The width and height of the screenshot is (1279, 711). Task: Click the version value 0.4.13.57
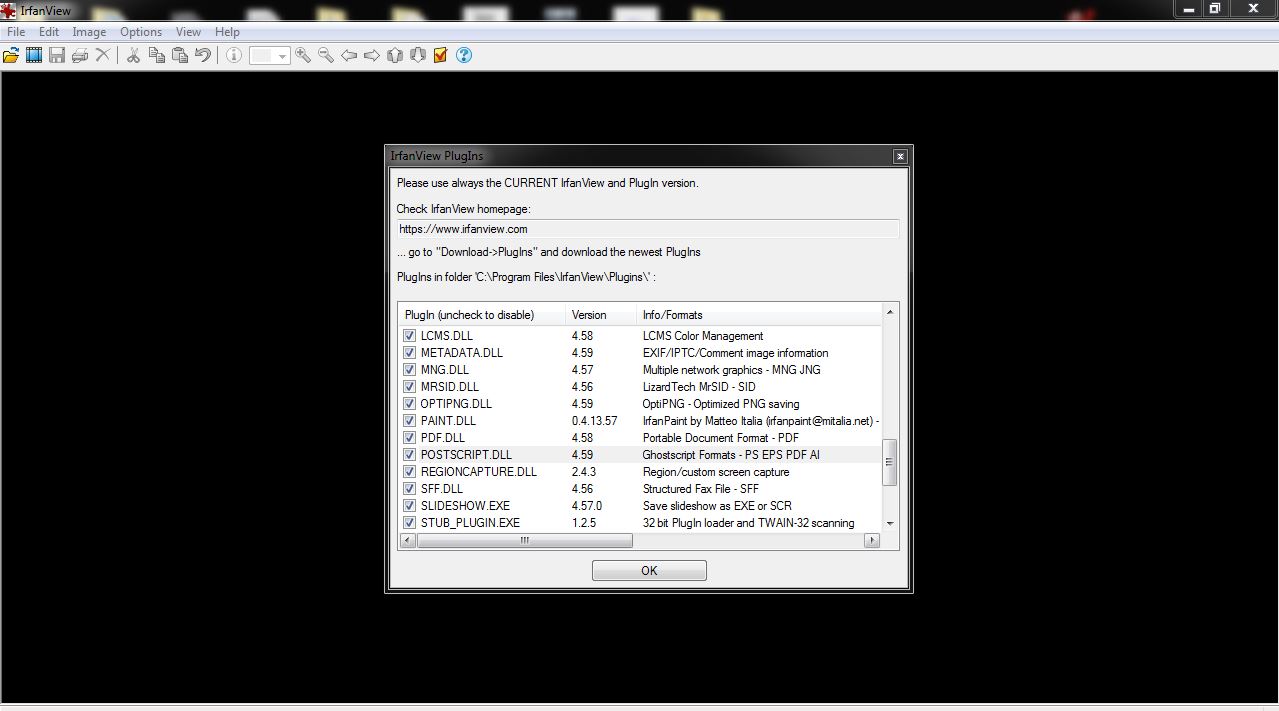click(x=594, y=421)
